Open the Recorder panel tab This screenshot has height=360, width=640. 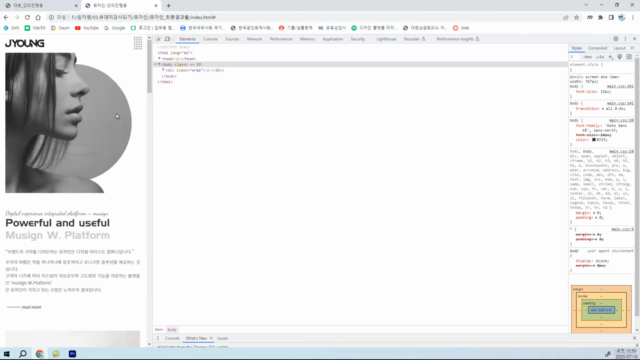click(x=414, y=39)
